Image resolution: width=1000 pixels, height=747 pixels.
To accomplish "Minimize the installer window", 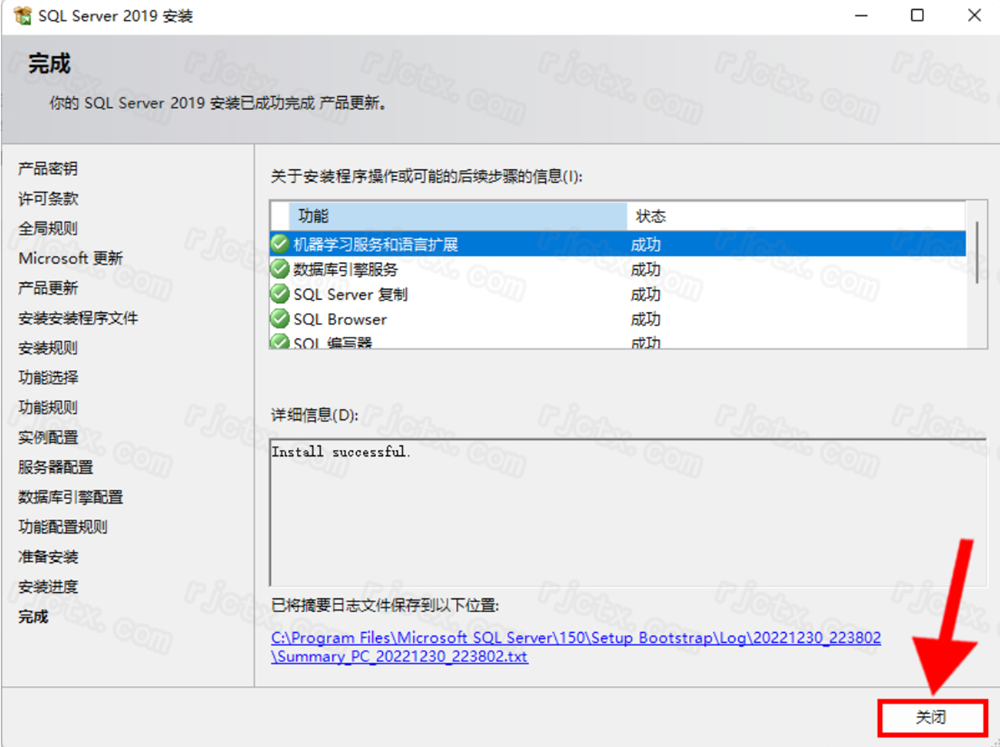I will pos(859,16).
